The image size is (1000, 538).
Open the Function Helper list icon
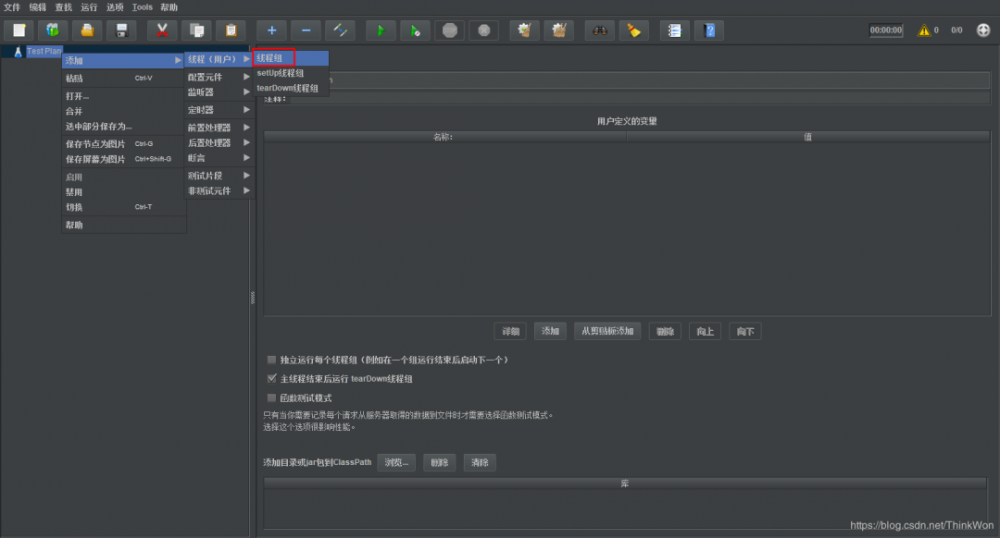674,30
